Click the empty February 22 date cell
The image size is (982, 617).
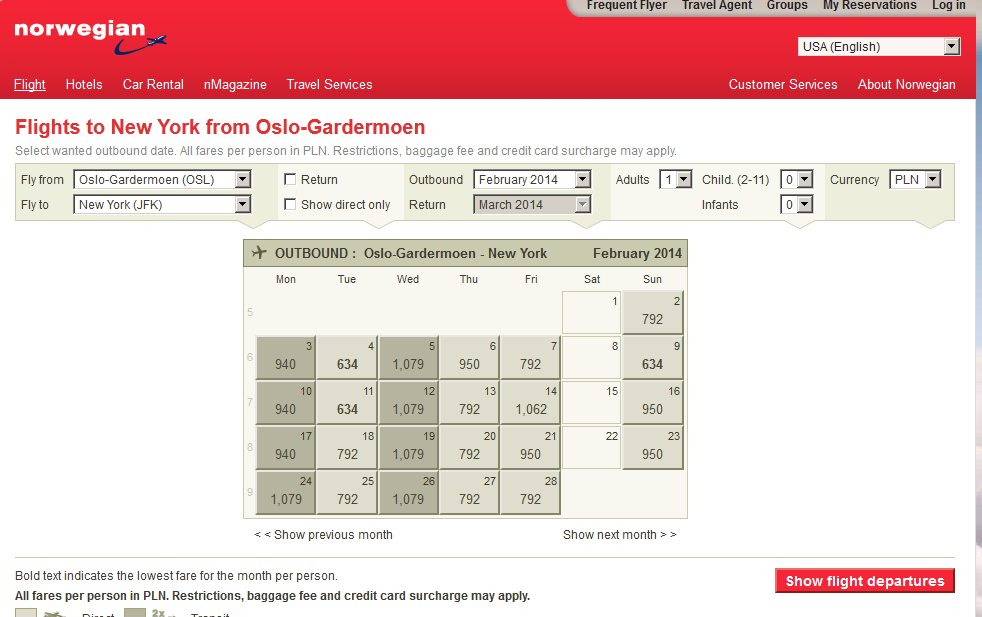(591, 447)
